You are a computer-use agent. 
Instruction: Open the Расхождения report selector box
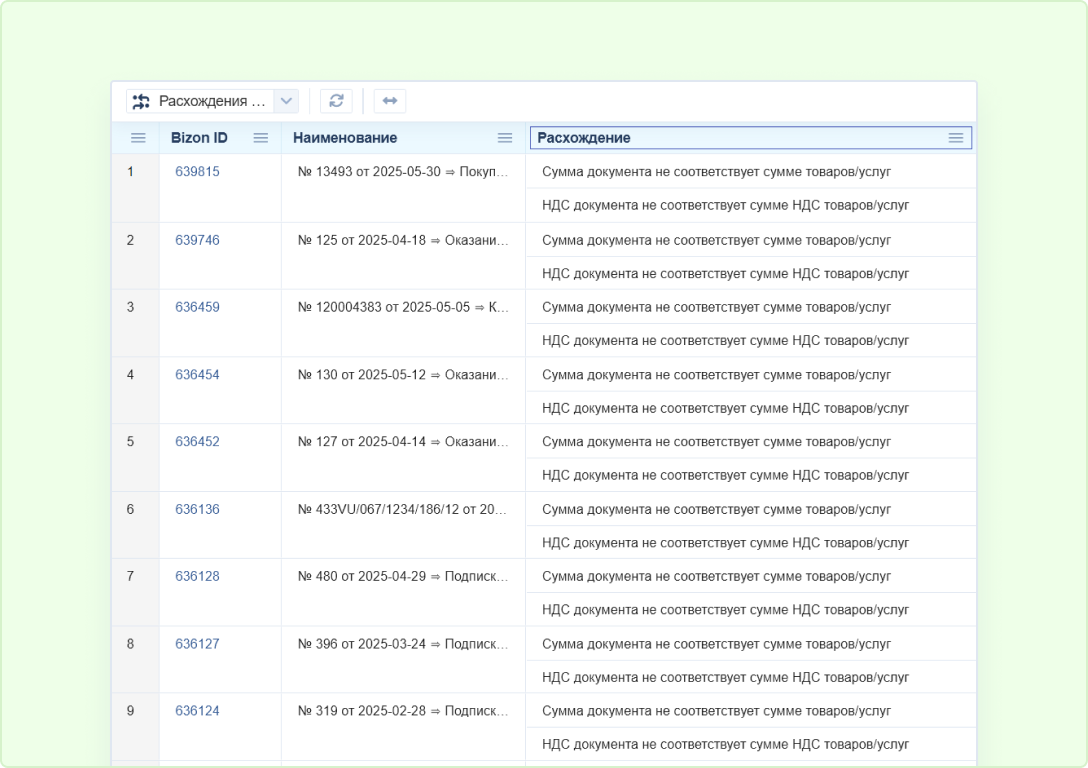click(212, 101)
